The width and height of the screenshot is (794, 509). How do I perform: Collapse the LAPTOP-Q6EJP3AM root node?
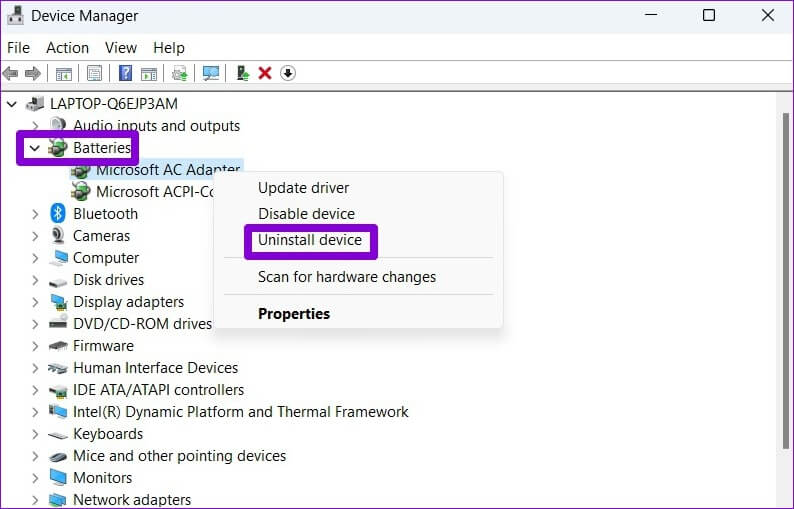click(x=12, y=104)
